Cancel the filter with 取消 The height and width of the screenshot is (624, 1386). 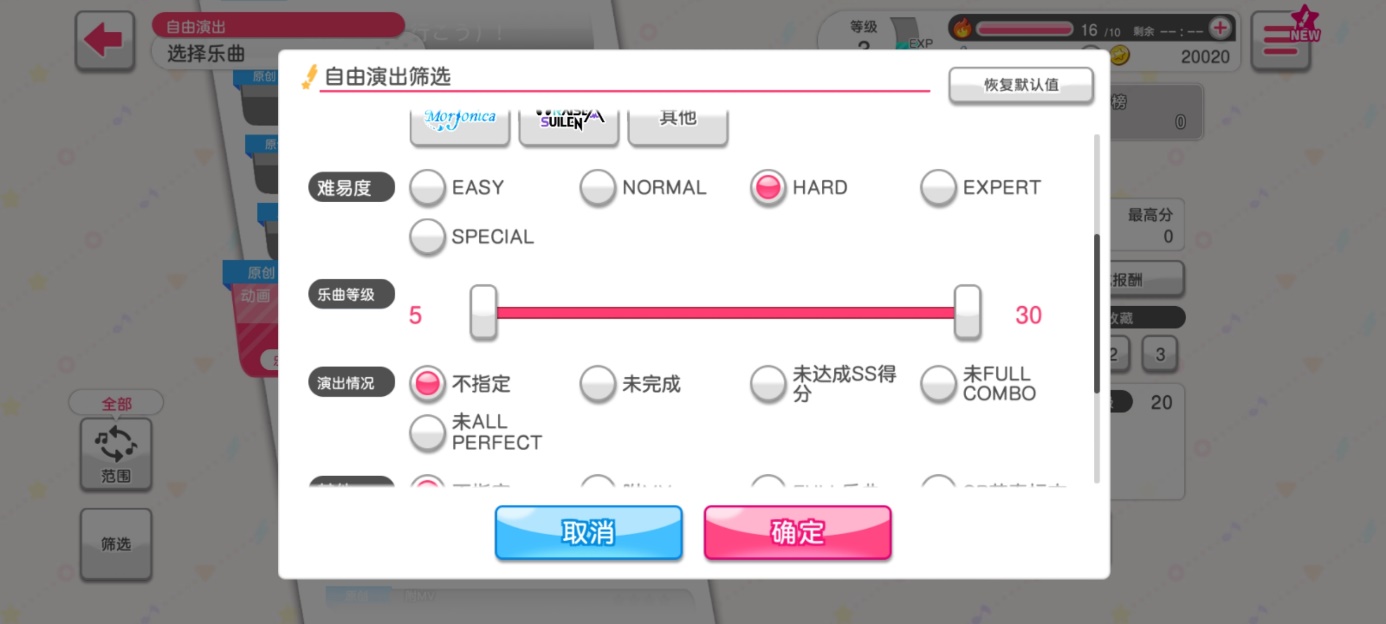click(x=588, y=532)
